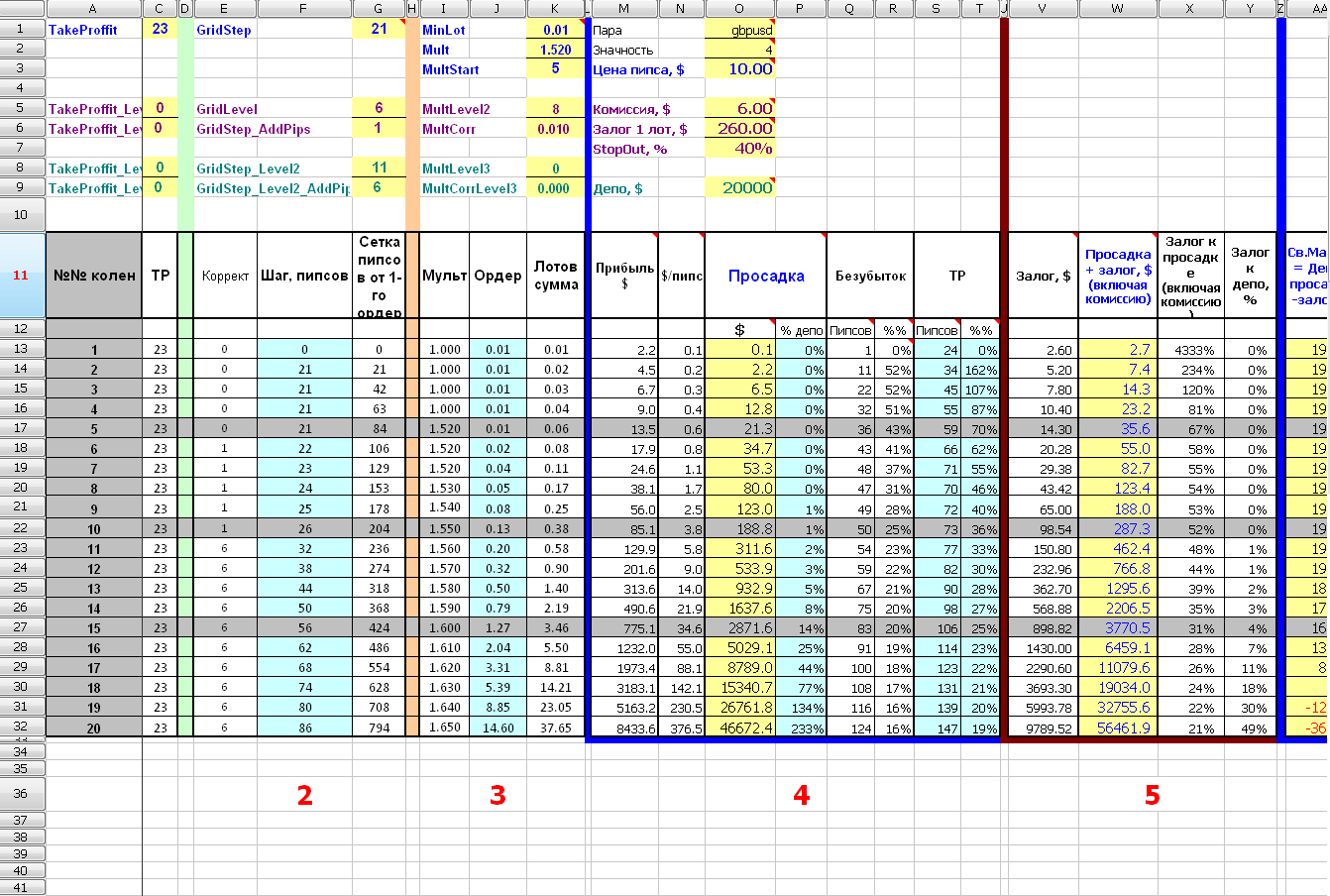Click the GridStep_Level2 value 11
The height and width of the screenshot is (896, 1330).
point(379,168)
